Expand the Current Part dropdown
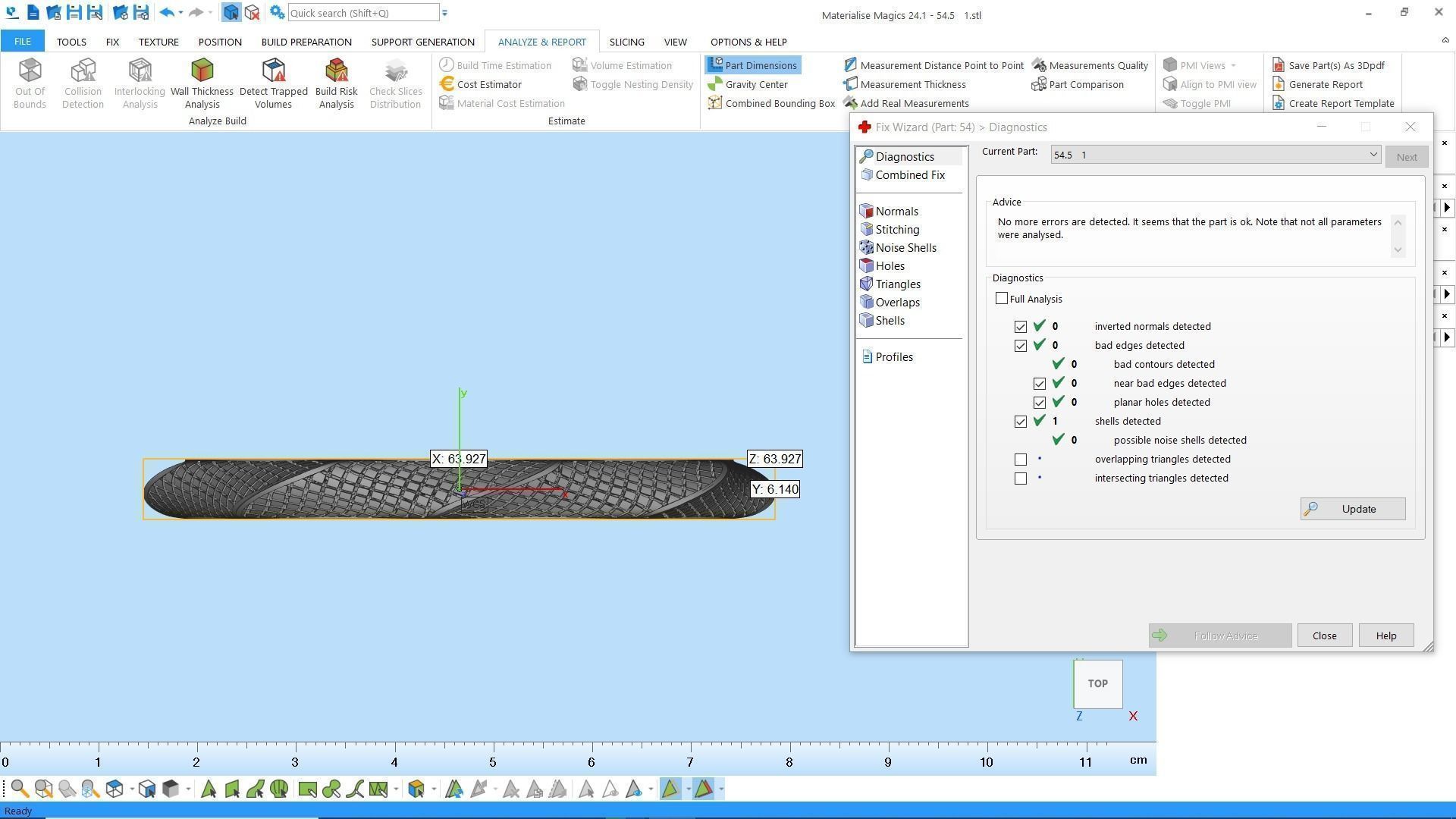The width and height of the screenshot is (1456, 819). coord(1373,155)
